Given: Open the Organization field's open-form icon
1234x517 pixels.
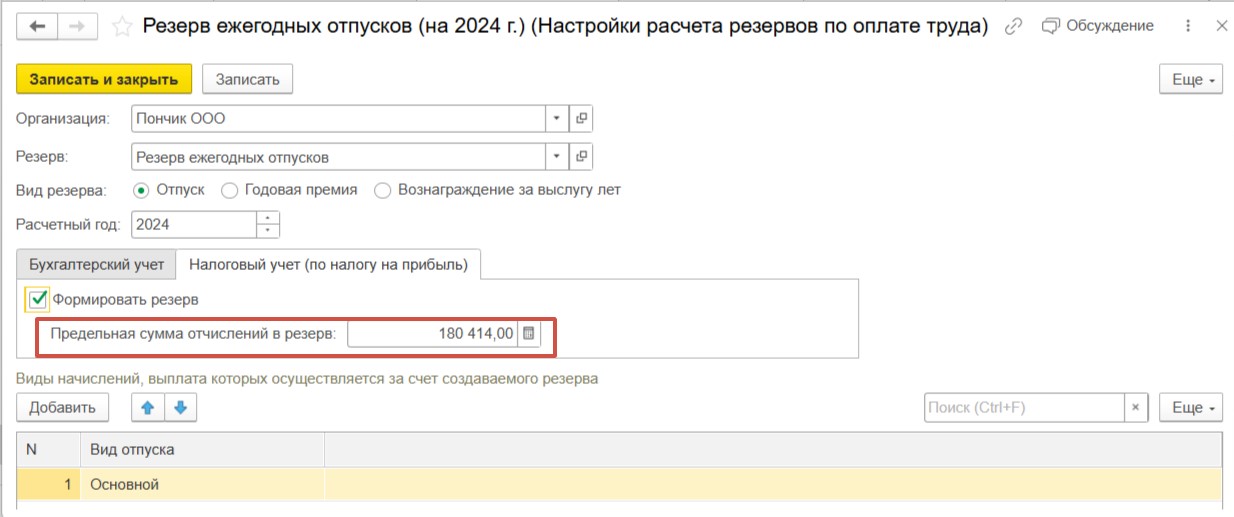Looking at the screenshot, I should (581, 119).
